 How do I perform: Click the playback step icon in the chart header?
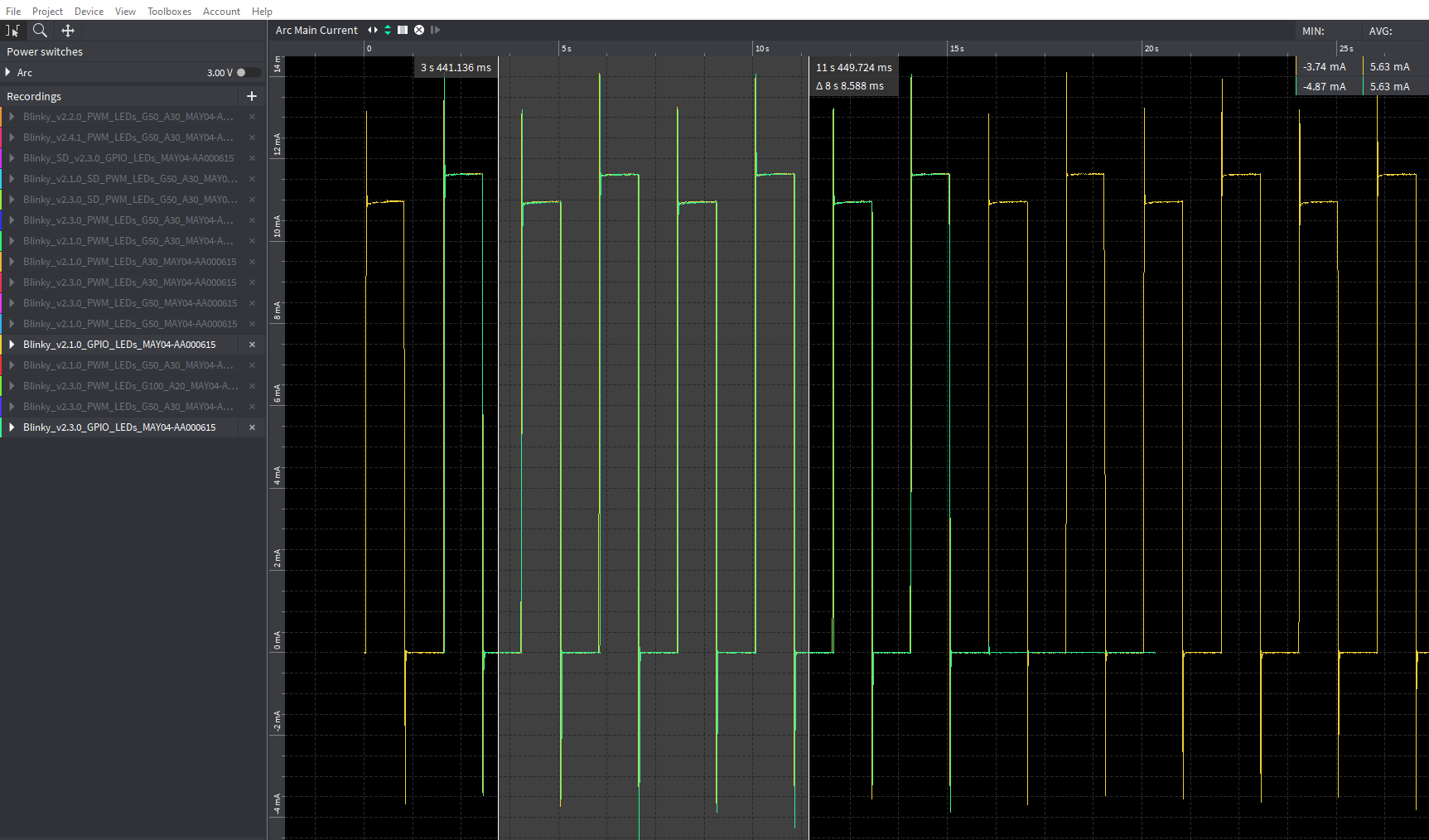click(435, 30)
